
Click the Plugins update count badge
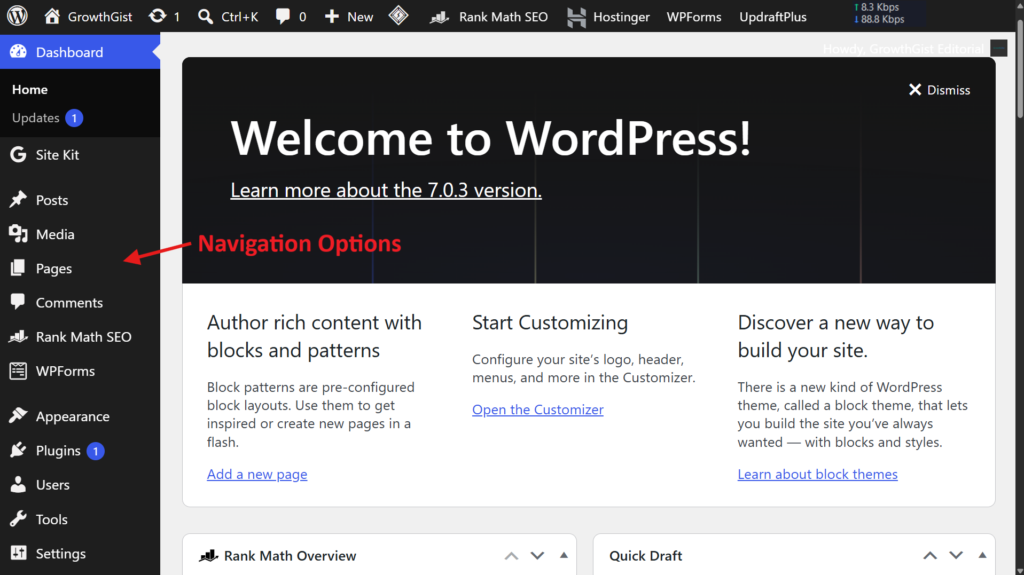click(95, 451)
